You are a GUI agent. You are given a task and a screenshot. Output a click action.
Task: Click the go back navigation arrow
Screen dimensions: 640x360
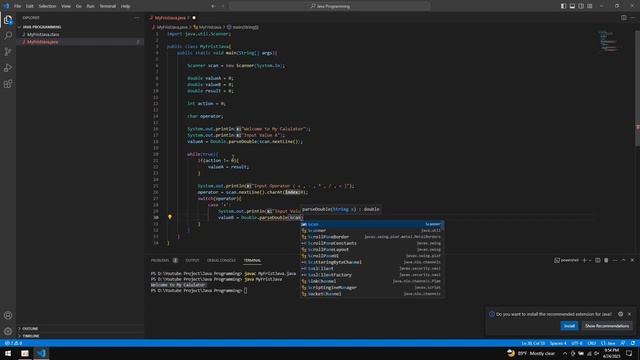213,6
